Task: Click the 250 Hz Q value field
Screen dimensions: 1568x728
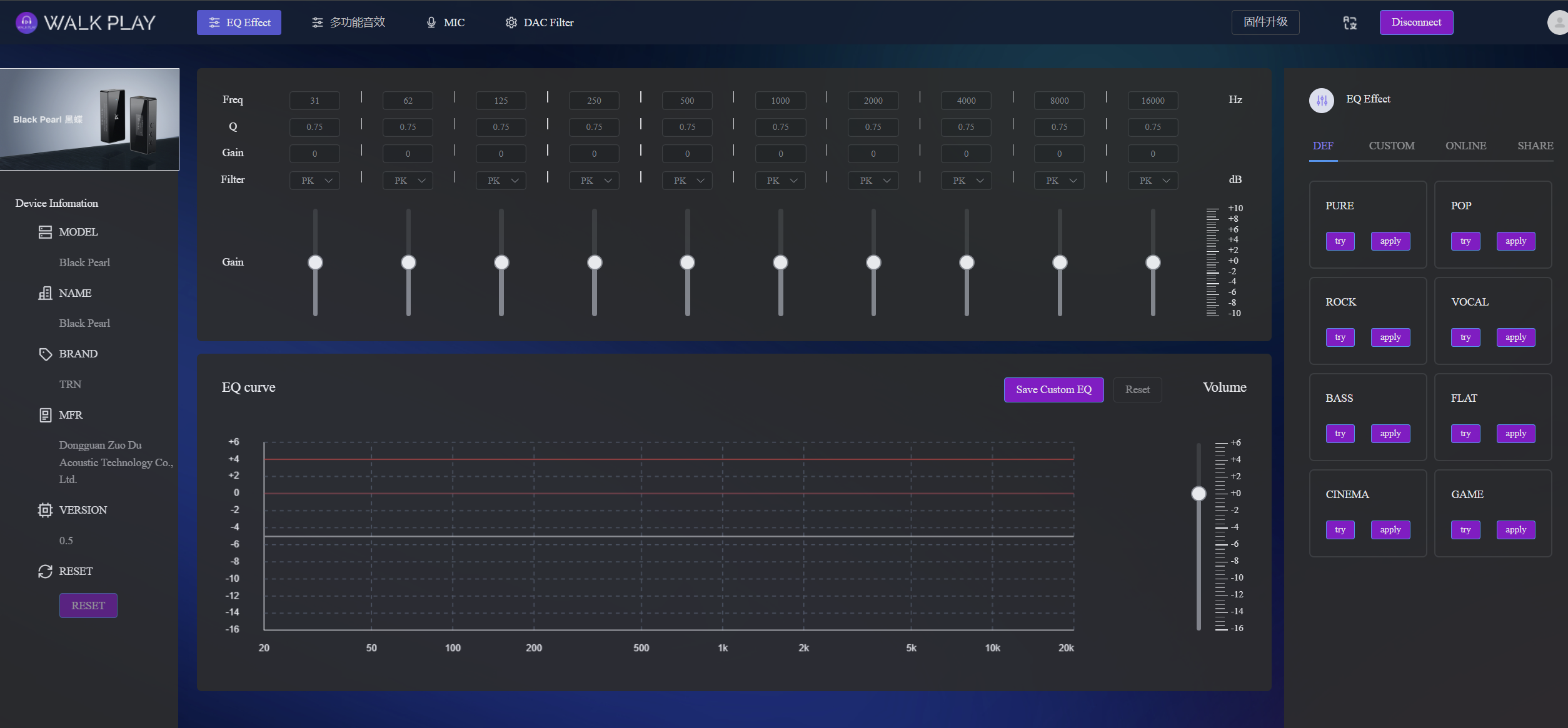Action: click(594, 127)
